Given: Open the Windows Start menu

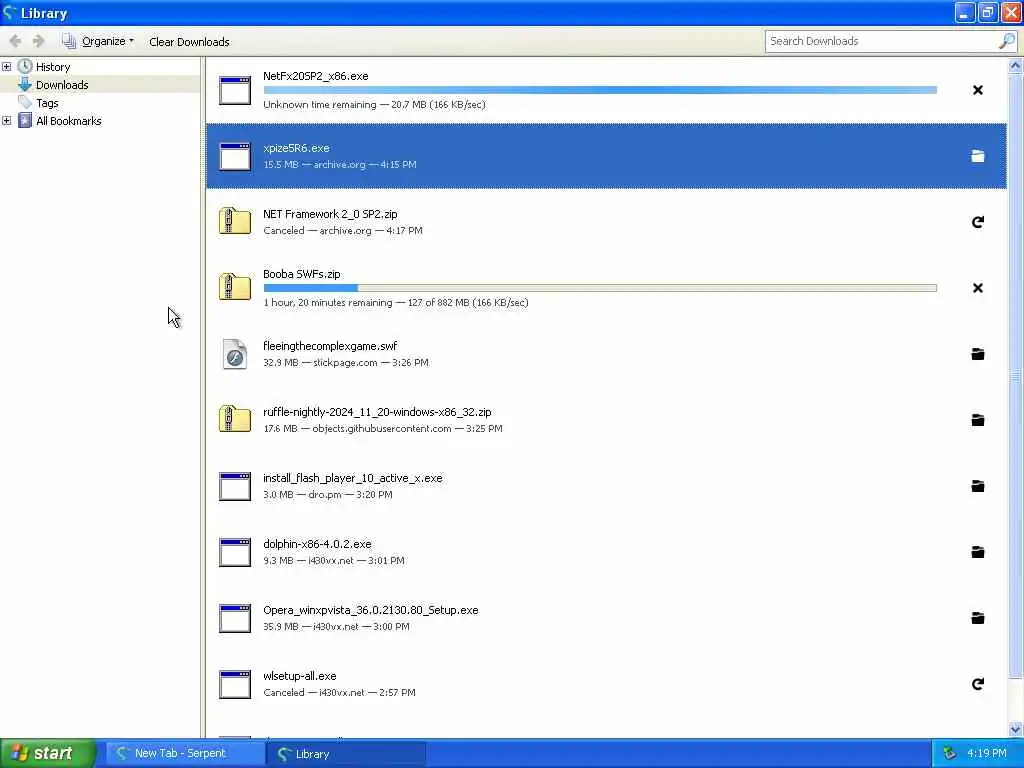Looking at the screenshot, I should (48, 753).
